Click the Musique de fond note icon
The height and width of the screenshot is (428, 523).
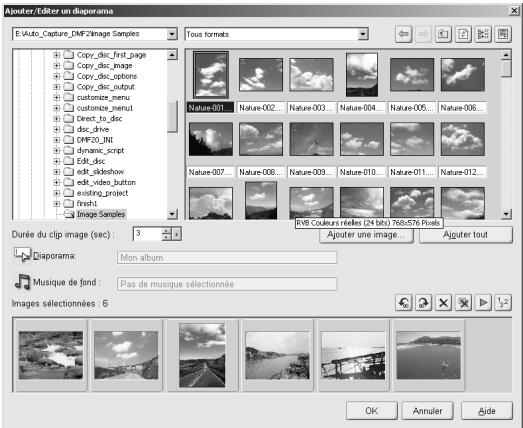tap(22, 281)
